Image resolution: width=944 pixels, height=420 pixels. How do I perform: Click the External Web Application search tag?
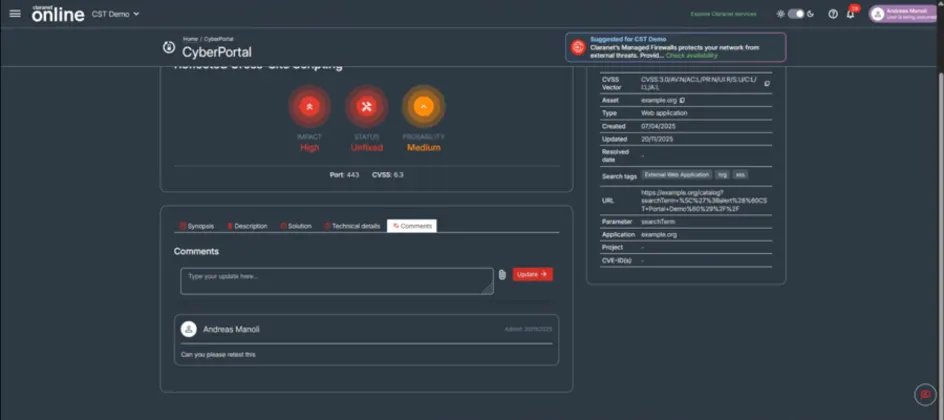[x=676, y=175]
